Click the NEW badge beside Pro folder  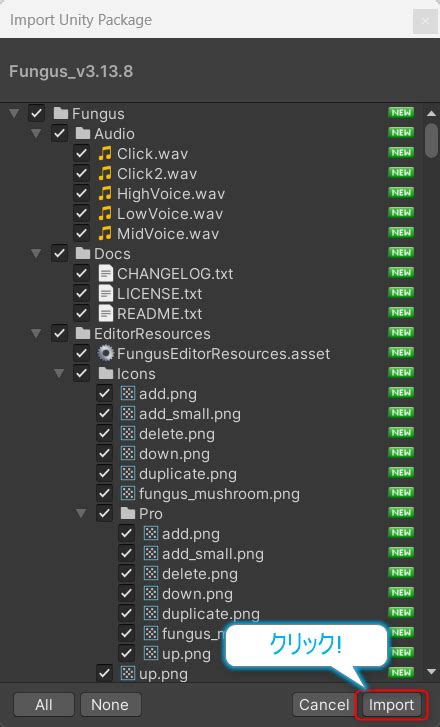pyautogui.click(x=401, y=513)
